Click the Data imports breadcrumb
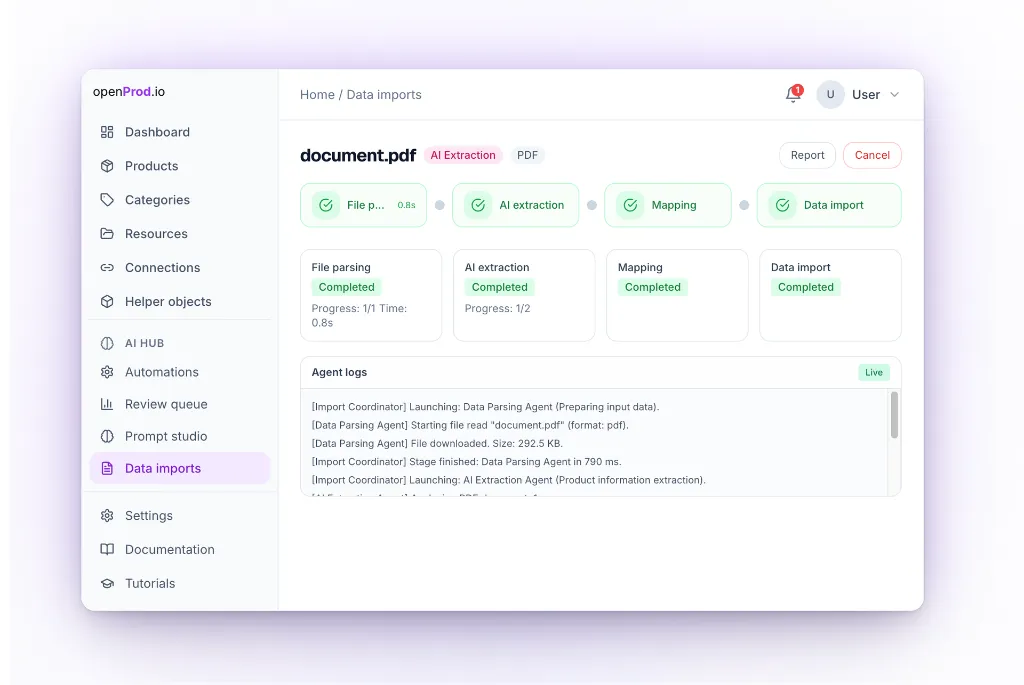Viewport: 1024px width, 685px height. coord(384,95)
